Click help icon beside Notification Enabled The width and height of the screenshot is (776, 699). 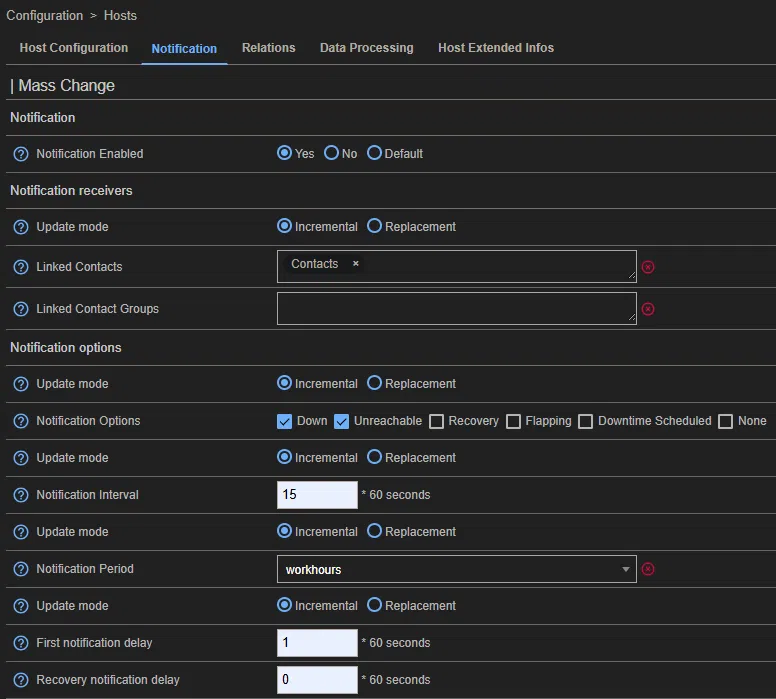coord(21,154)
